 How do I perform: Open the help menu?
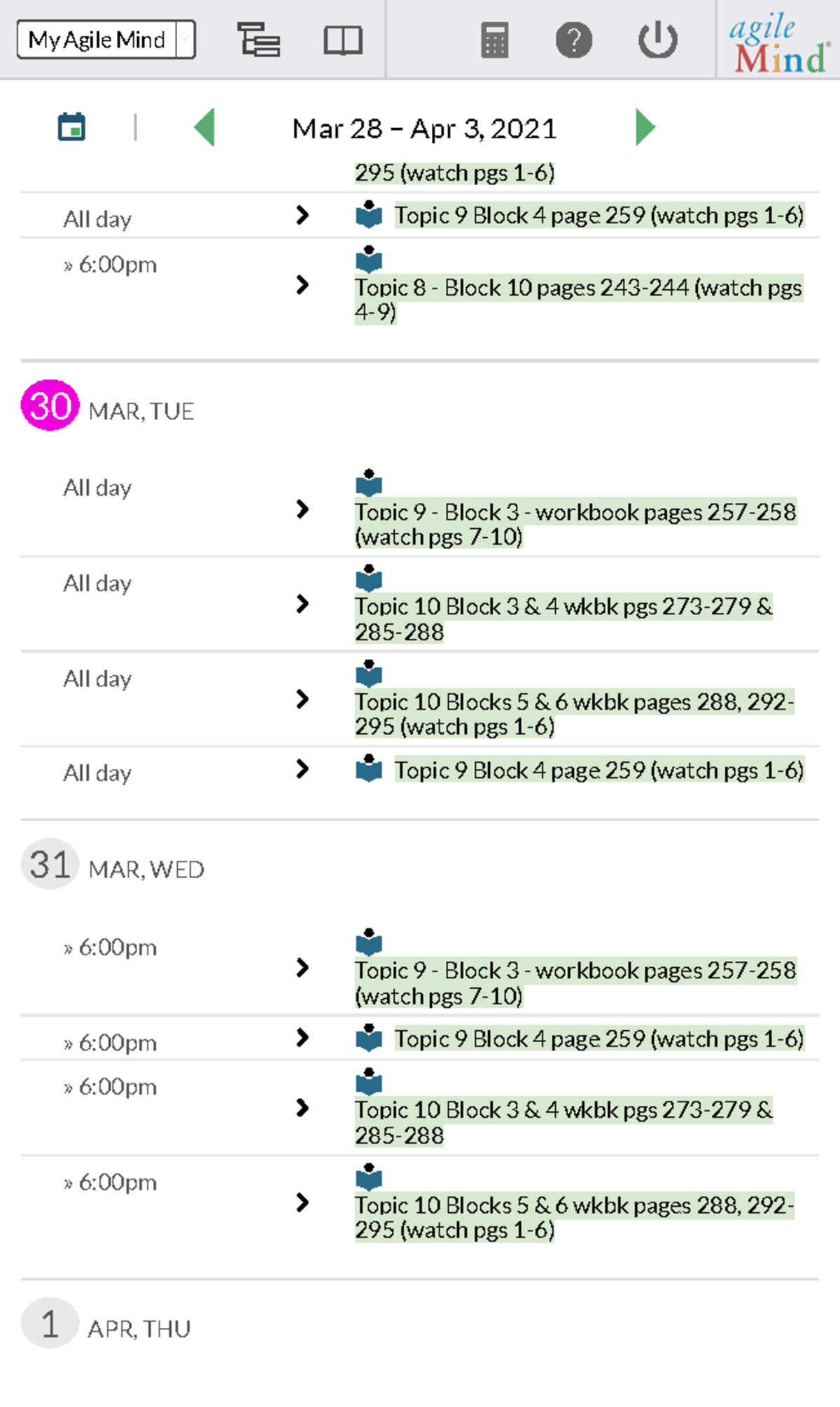[574, 40]
